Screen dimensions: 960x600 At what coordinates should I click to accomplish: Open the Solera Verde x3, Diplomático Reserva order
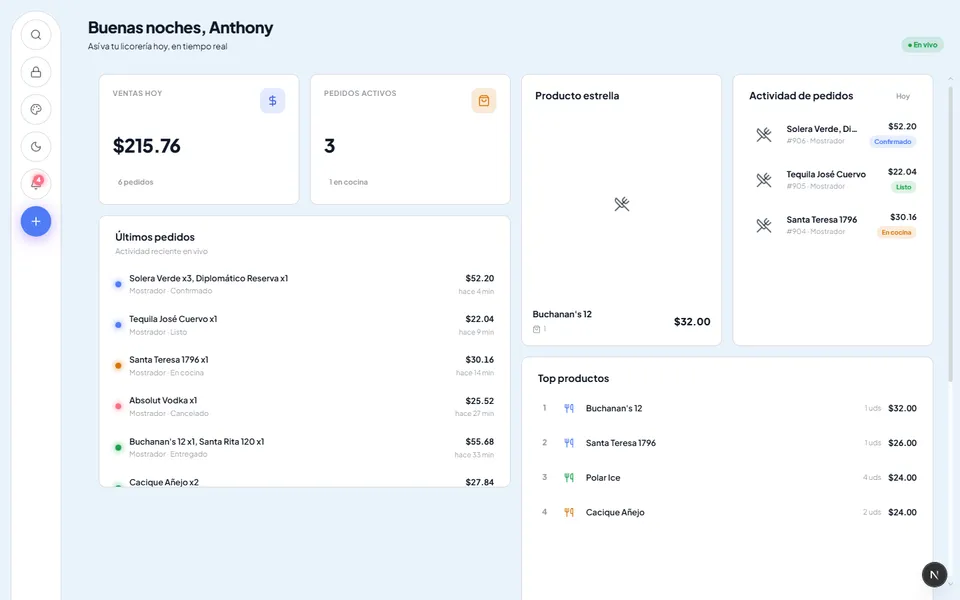(x=304, y=284)
